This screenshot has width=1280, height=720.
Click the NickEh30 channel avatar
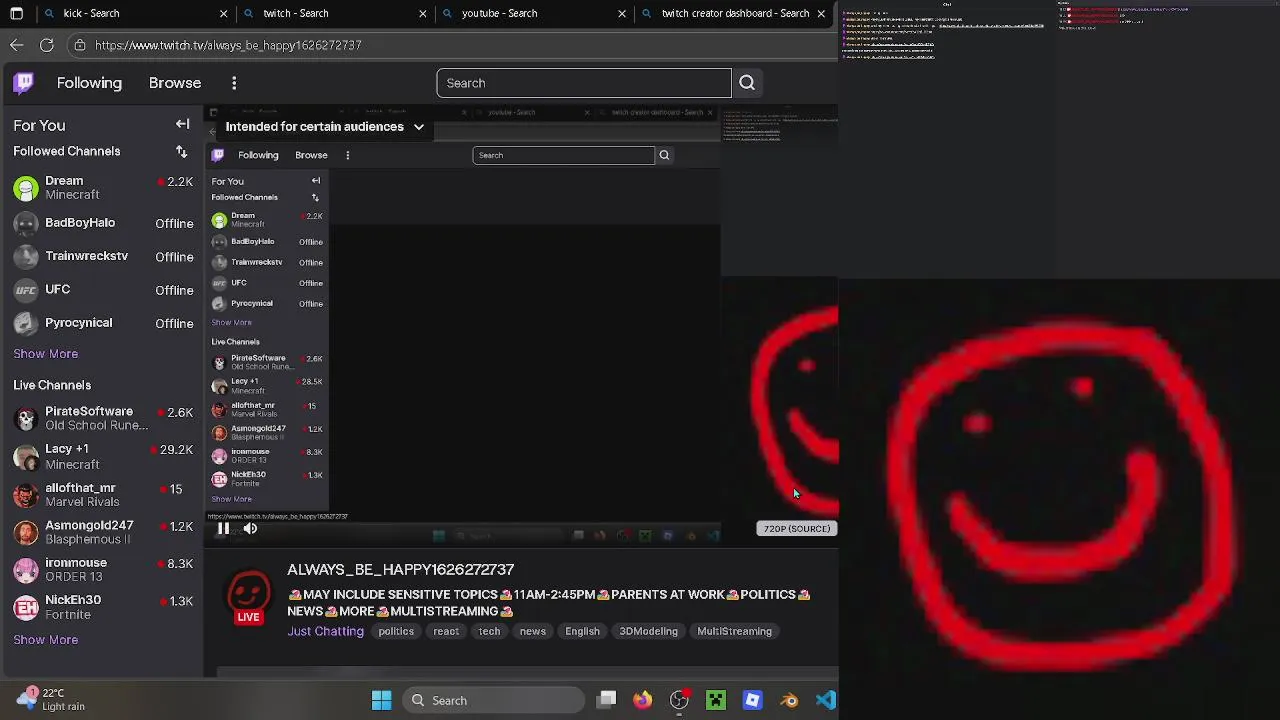point(26,607)
